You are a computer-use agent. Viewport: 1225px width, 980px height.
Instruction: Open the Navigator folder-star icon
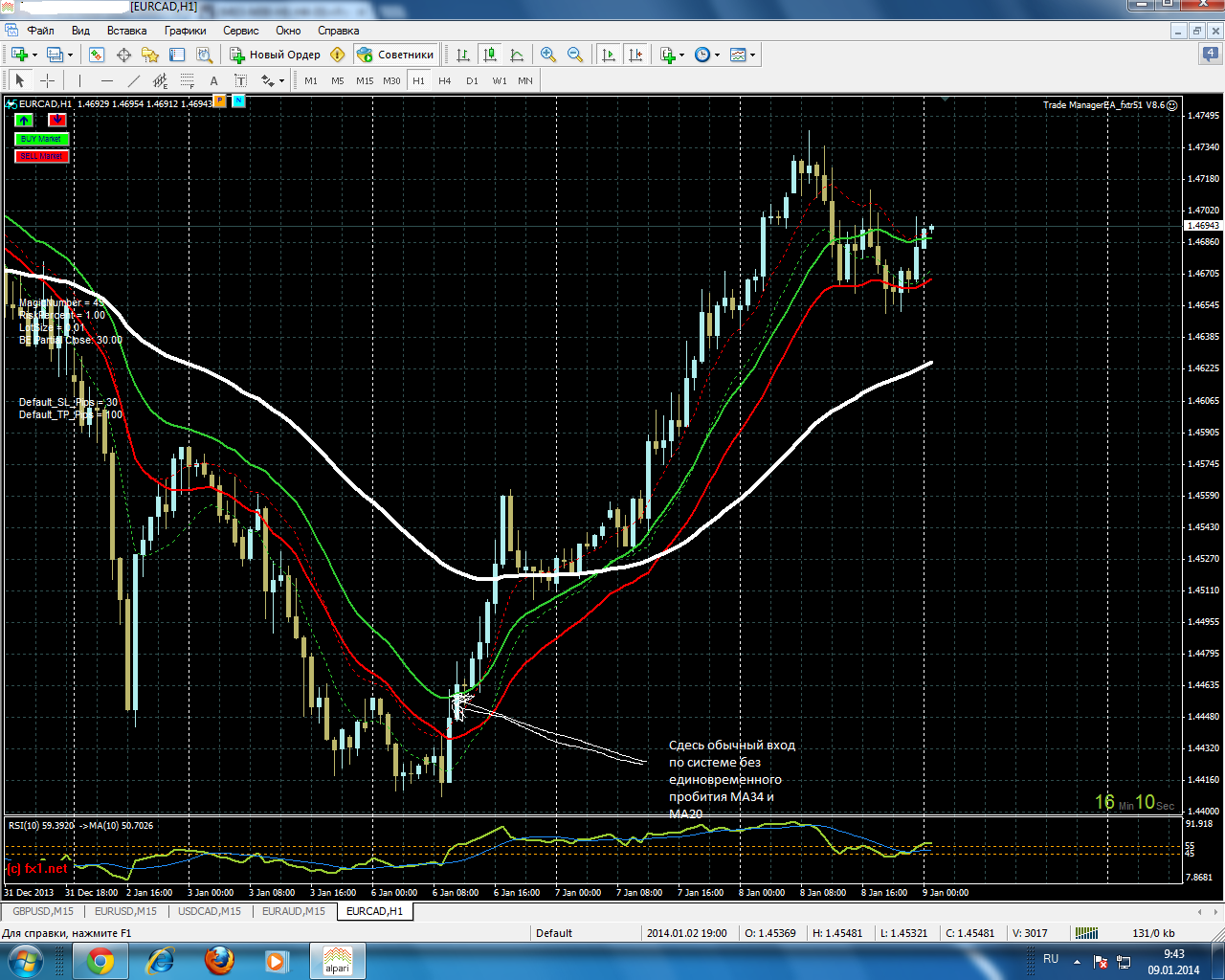click(x=150, y=55)
